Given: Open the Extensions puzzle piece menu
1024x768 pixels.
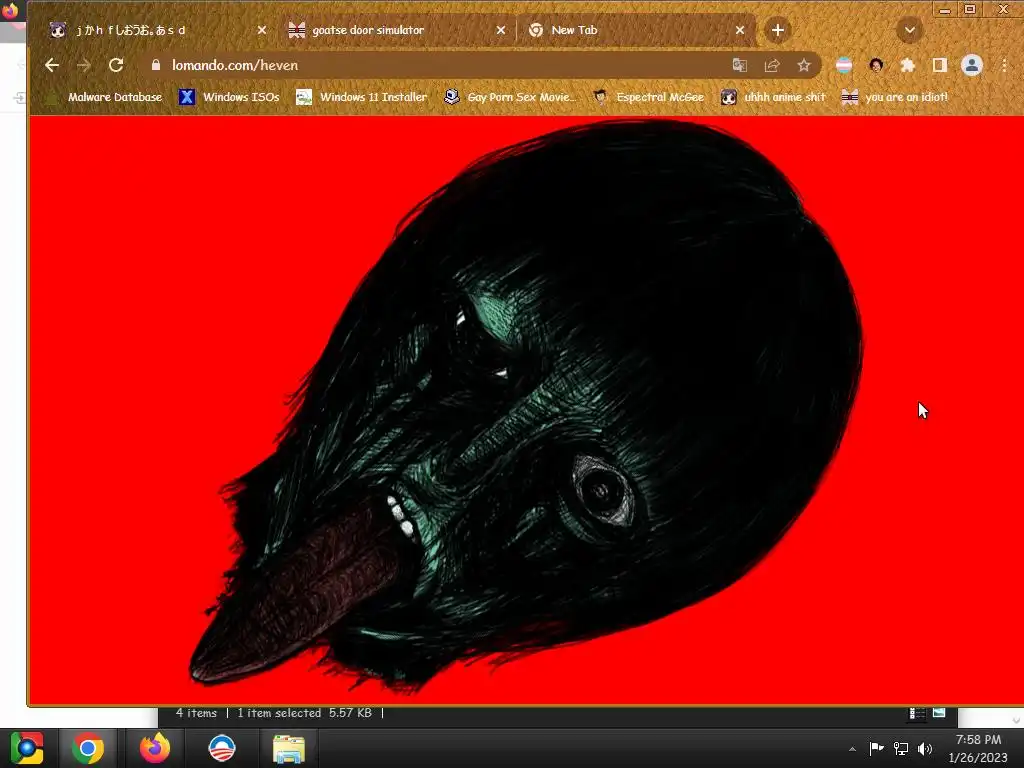Looking at the screenshot, I should (908, 65).
